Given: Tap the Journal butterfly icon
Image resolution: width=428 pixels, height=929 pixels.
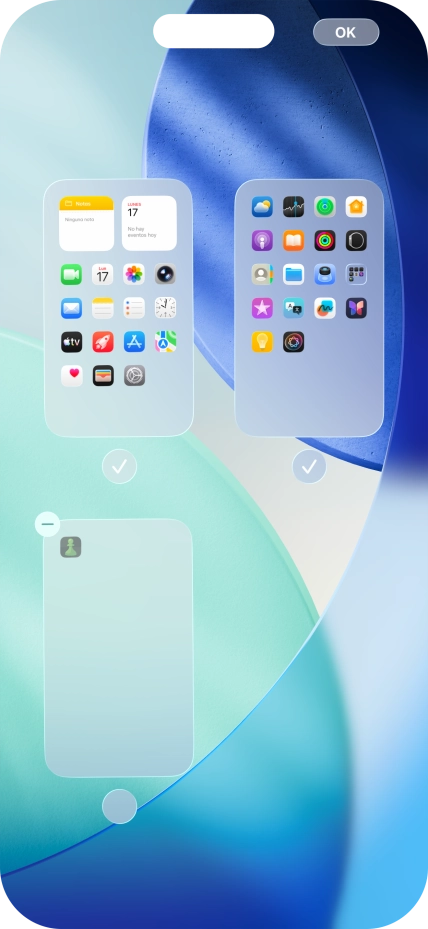Looking at the screenshot, I should [356, 308].
